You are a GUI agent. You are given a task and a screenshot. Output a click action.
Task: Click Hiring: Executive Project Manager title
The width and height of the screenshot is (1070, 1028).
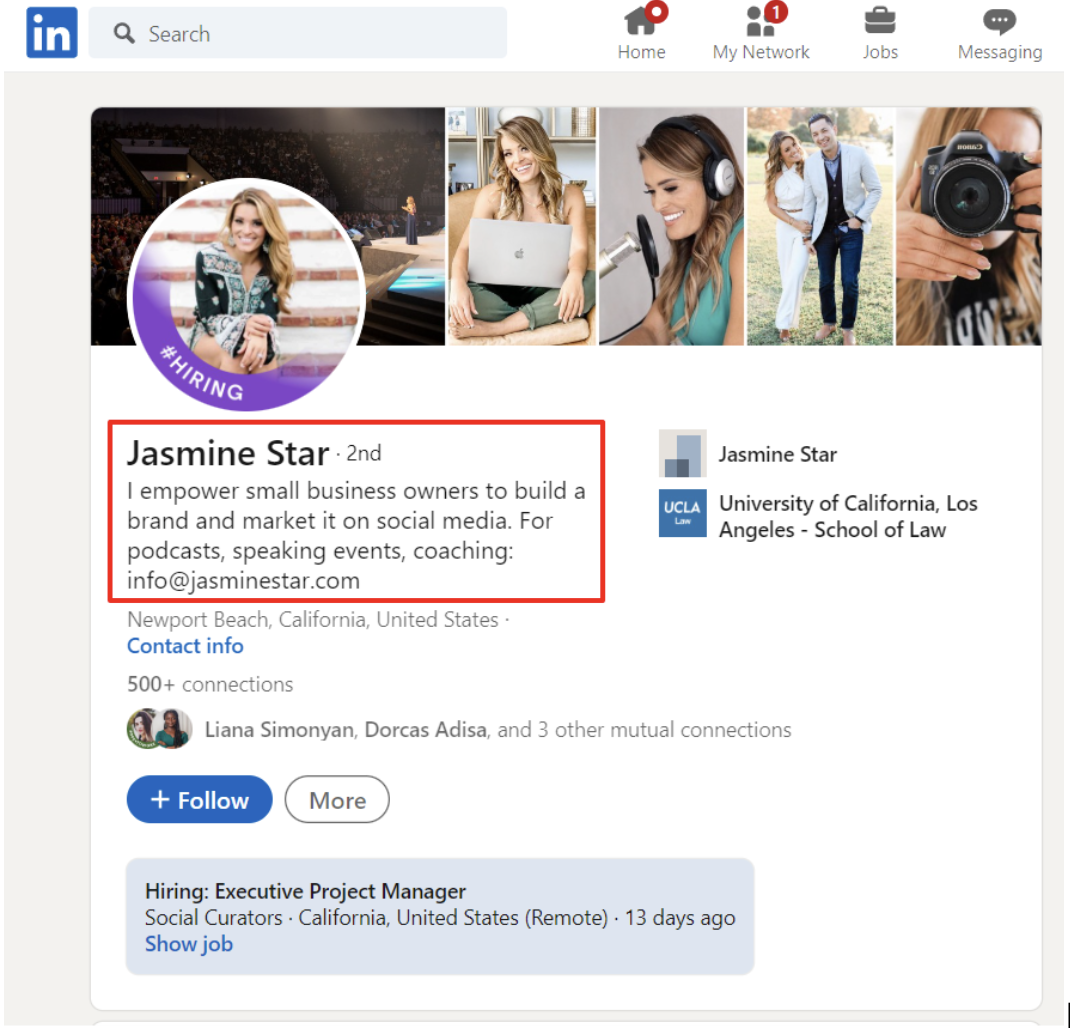[305, 891]
